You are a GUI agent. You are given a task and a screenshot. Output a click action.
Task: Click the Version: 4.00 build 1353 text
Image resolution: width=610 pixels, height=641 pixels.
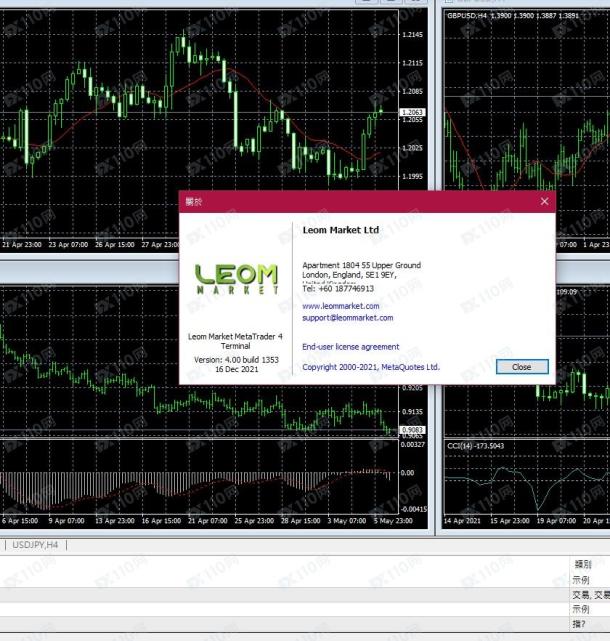[x=236, y=360]
